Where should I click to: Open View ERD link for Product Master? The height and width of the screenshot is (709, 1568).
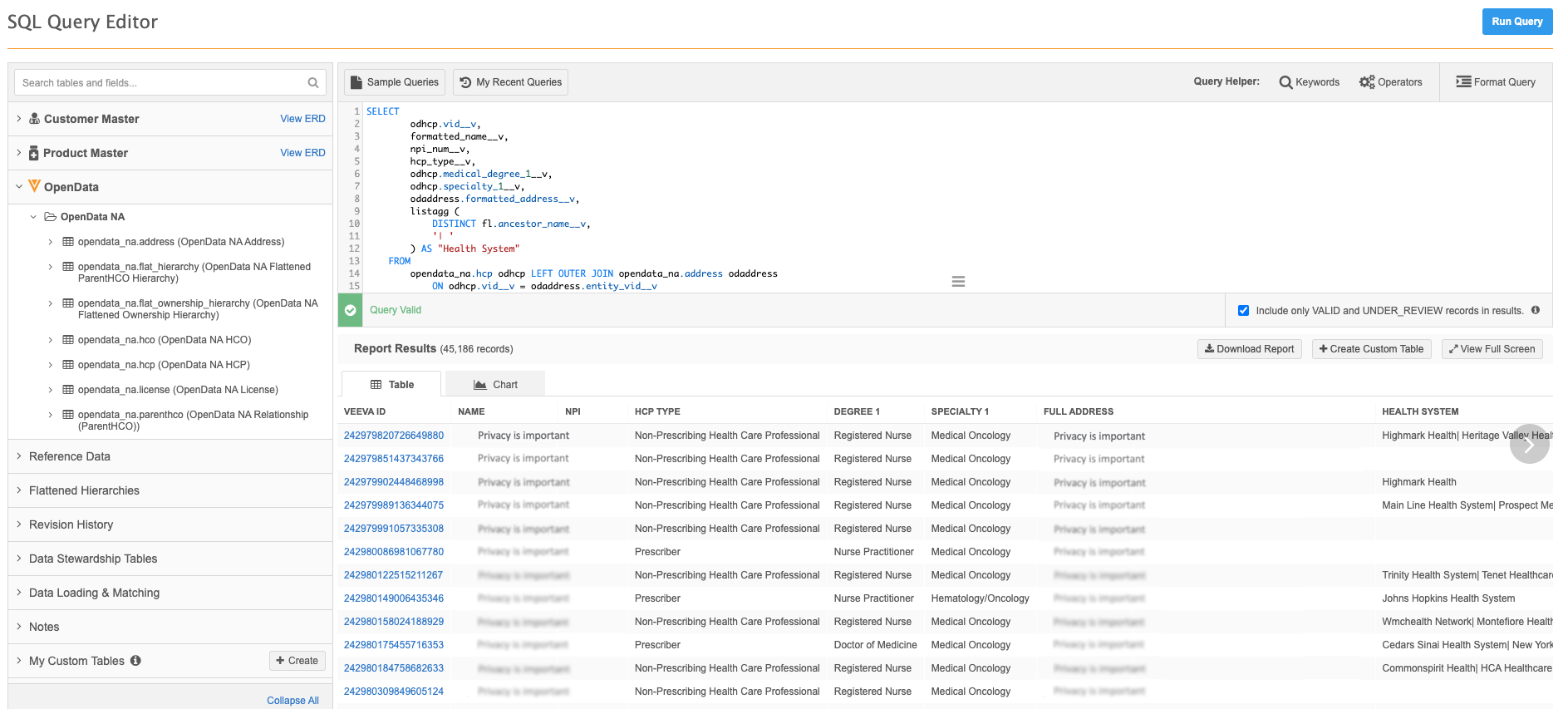302,153
